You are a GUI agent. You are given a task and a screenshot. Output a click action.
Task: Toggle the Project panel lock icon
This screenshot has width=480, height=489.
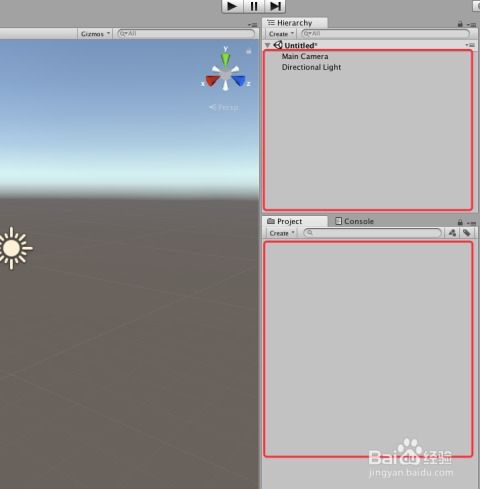pos(460,222)
